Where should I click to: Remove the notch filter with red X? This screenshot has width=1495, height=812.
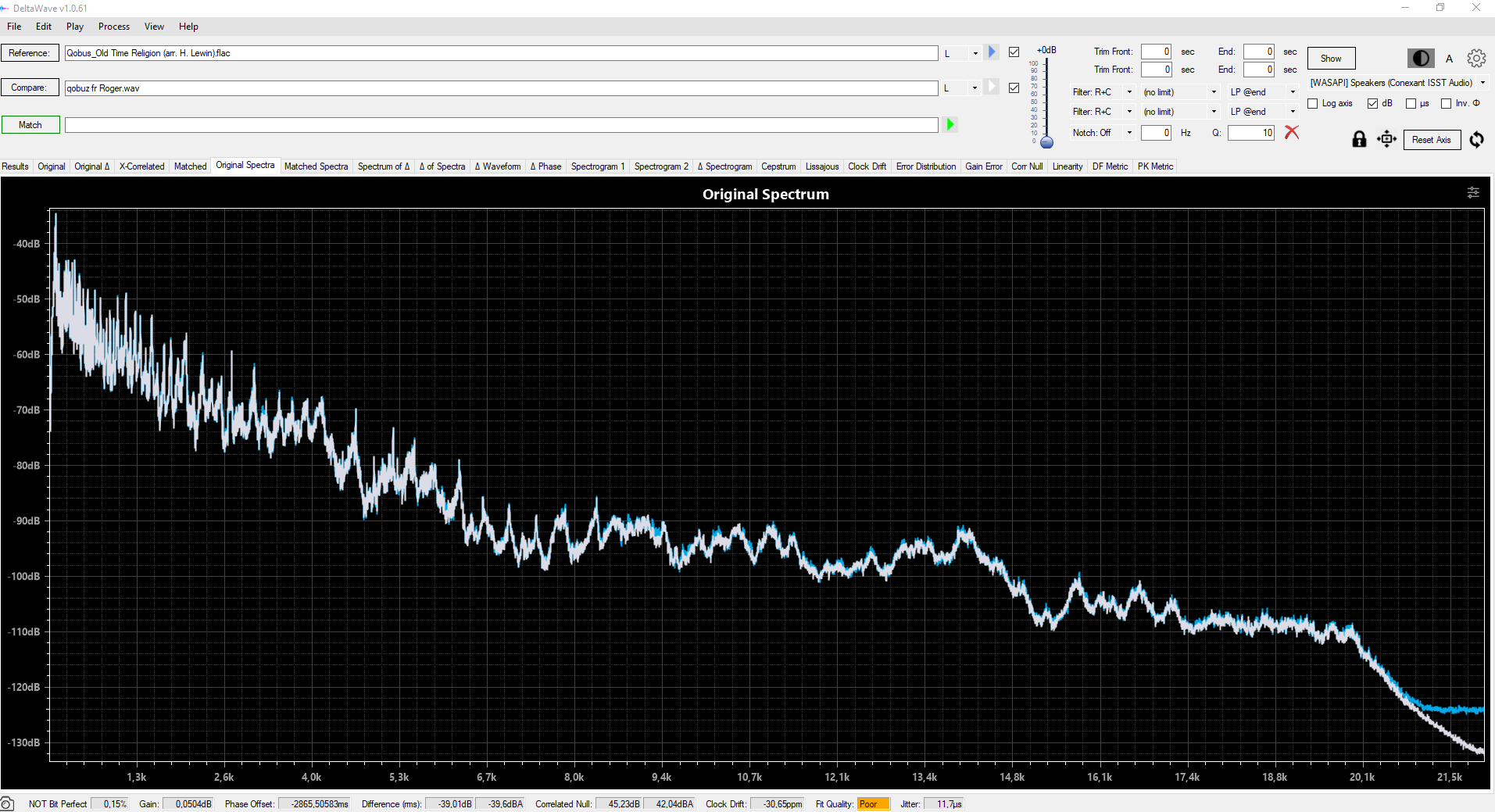tap(1292, 132)
